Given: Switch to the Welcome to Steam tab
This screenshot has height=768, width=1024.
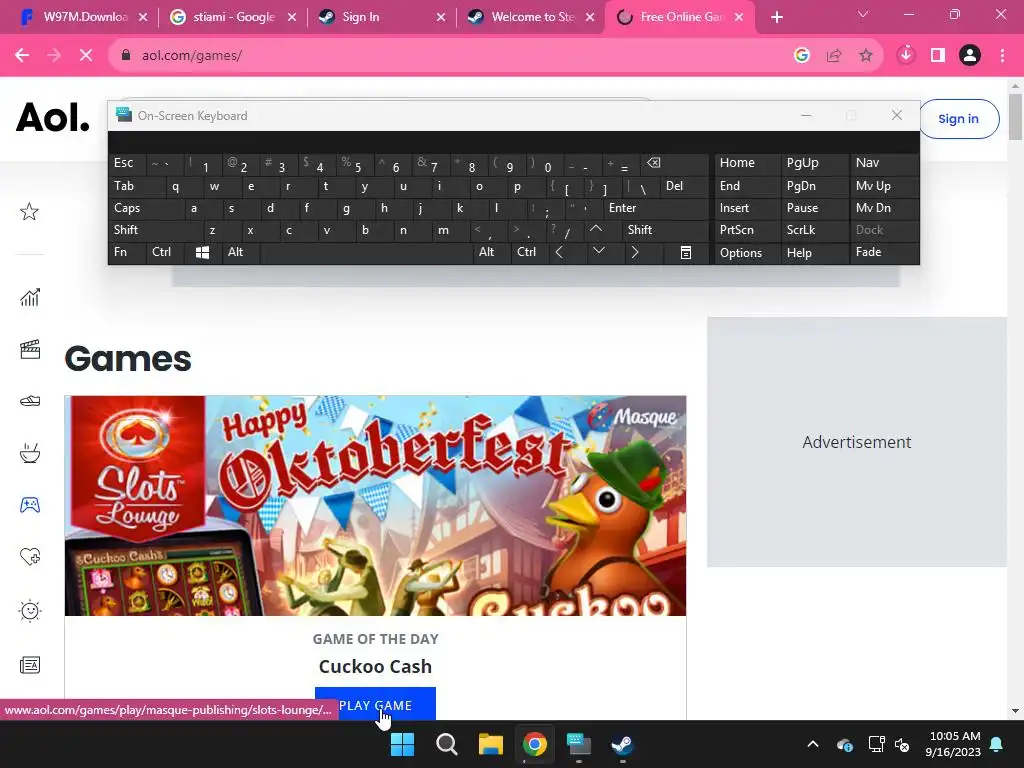Looking at the screenshot, I should pyautogui.click(x=532, y=17).
